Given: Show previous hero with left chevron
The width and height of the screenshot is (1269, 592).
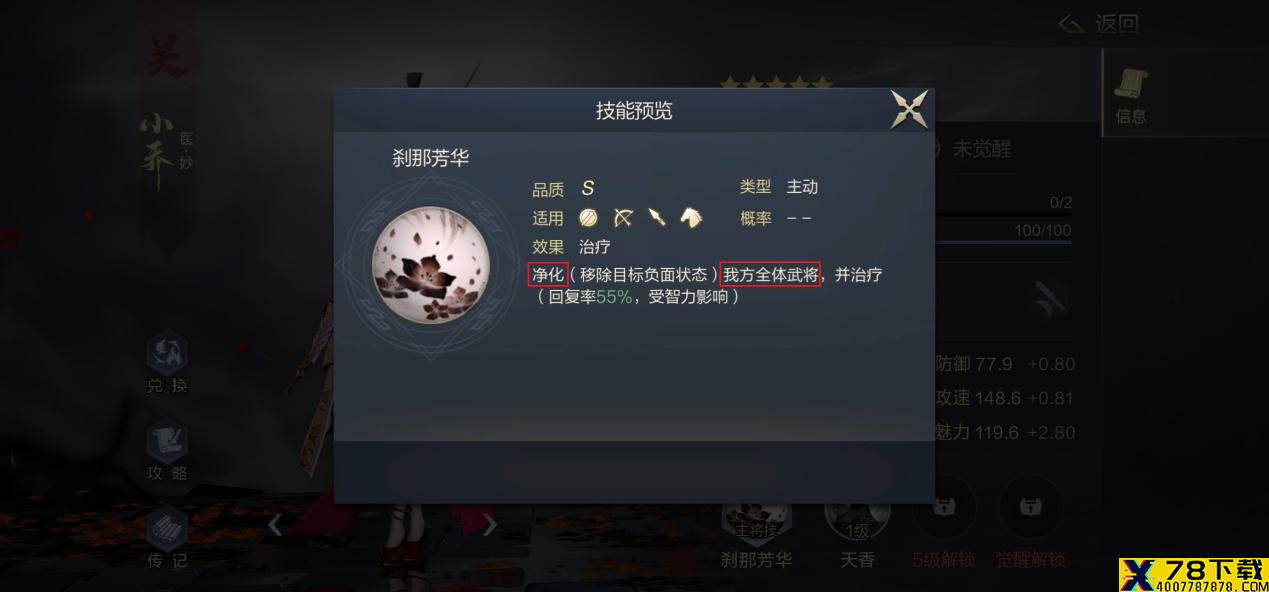Looking at the screenshot, I should click(275, 524).
